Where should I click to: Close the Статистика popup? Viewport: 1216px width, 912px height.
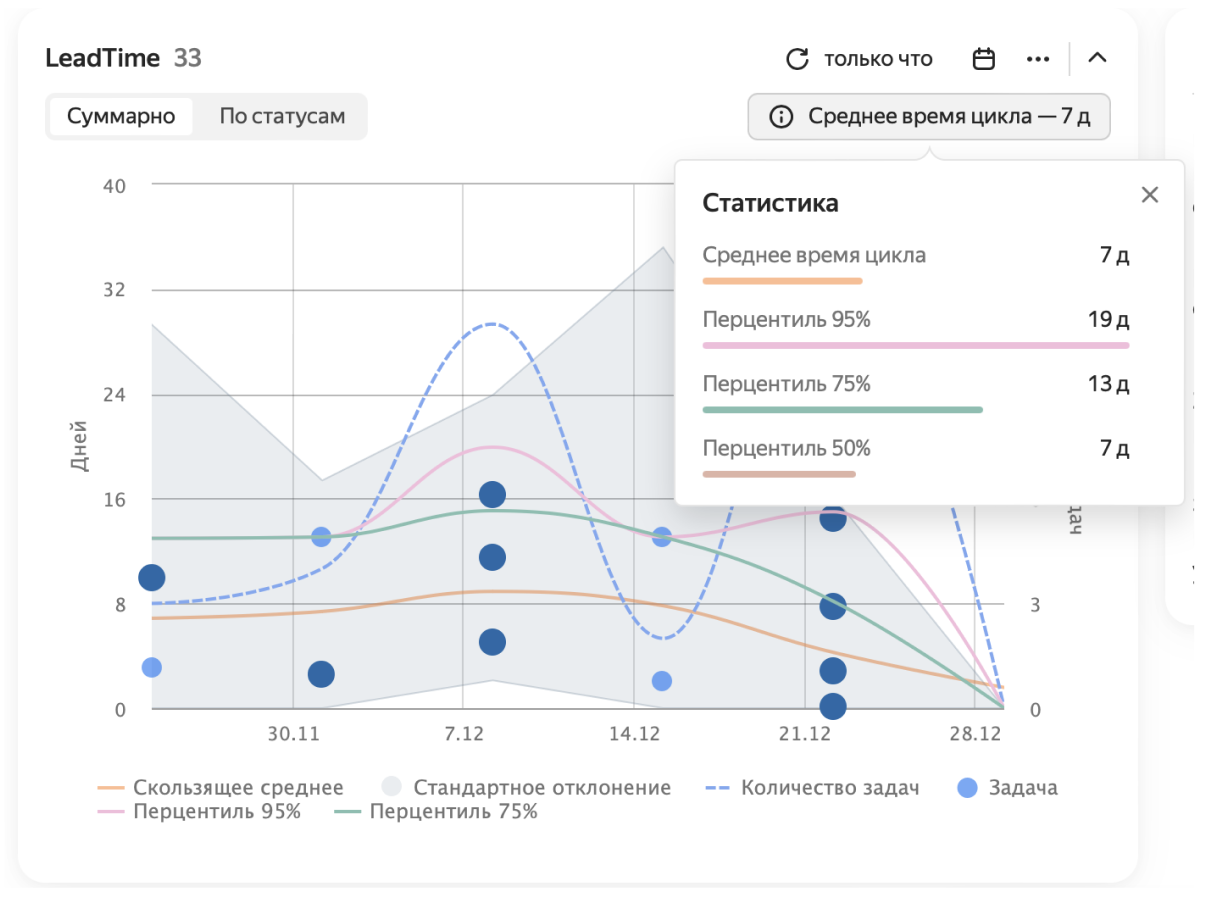(1150, 195)
